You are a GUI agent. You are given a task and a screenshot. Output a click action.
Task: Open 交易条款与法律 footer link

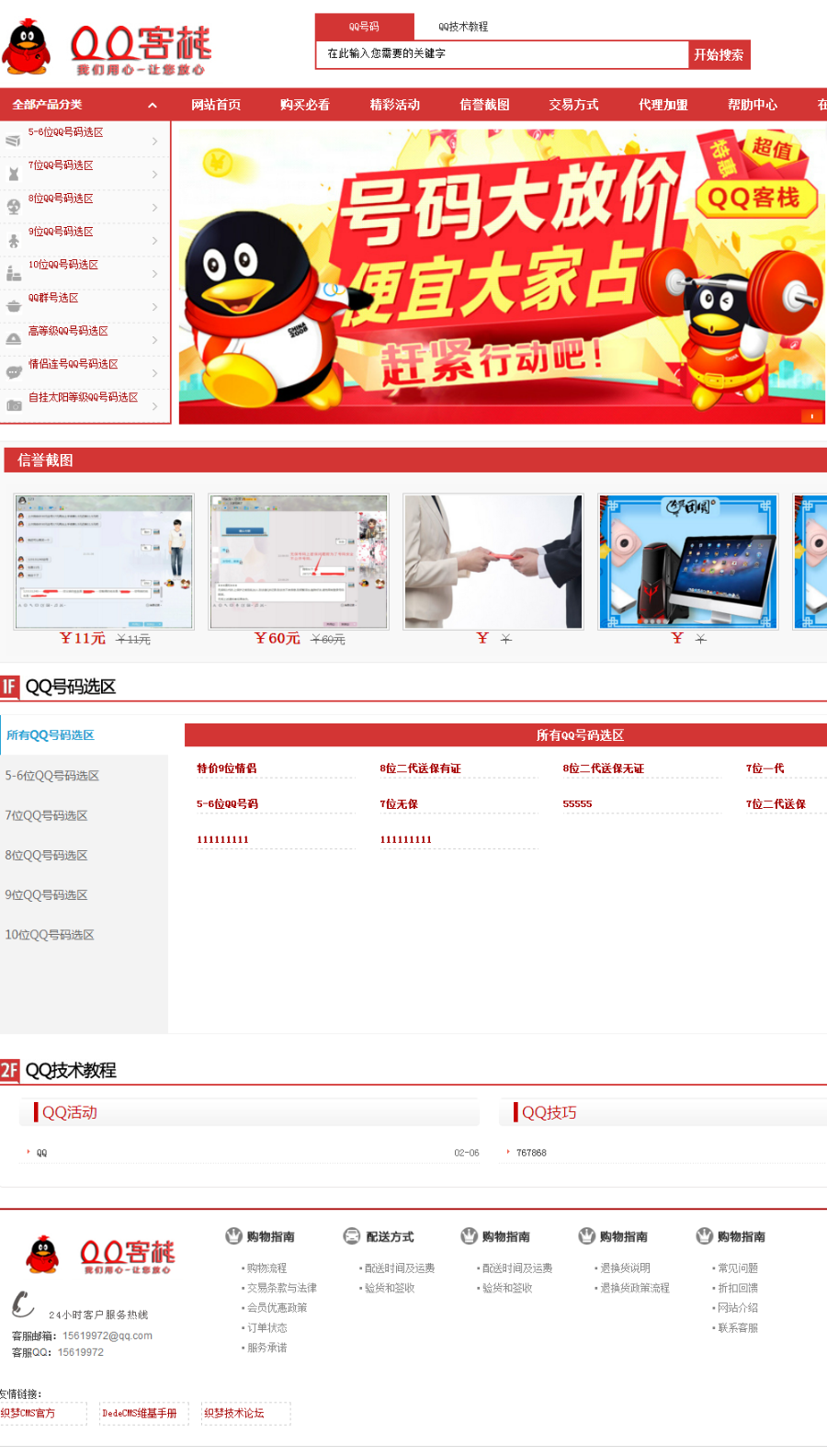tap(282, 1288)
